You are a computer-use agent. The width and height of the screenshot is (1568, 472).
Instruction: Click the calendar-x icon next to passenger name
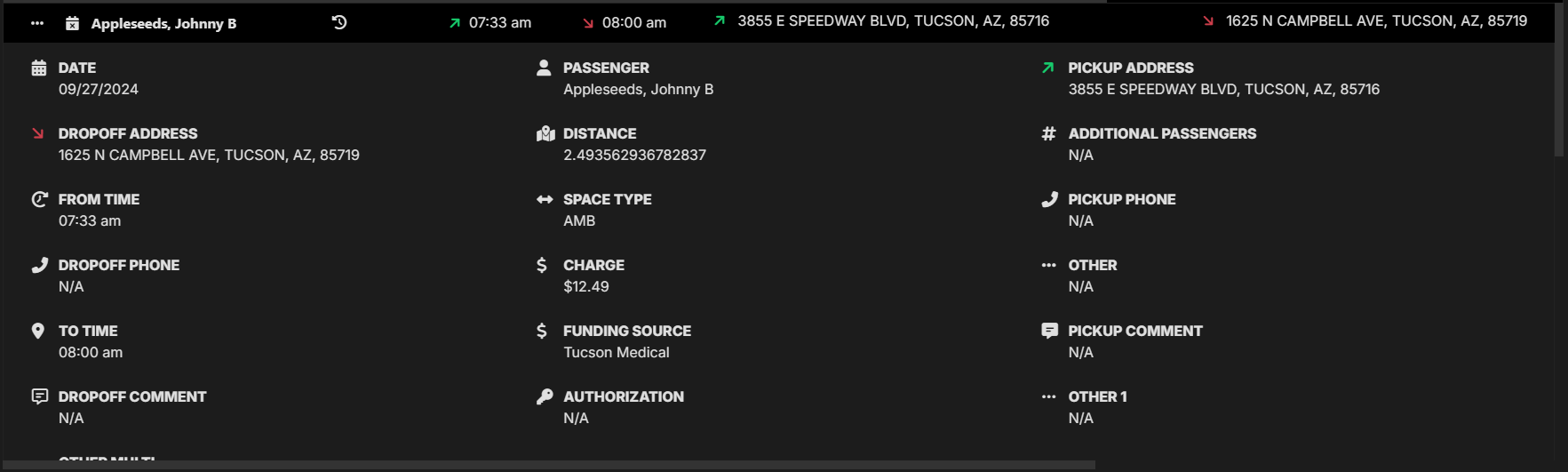coord(73,23)
